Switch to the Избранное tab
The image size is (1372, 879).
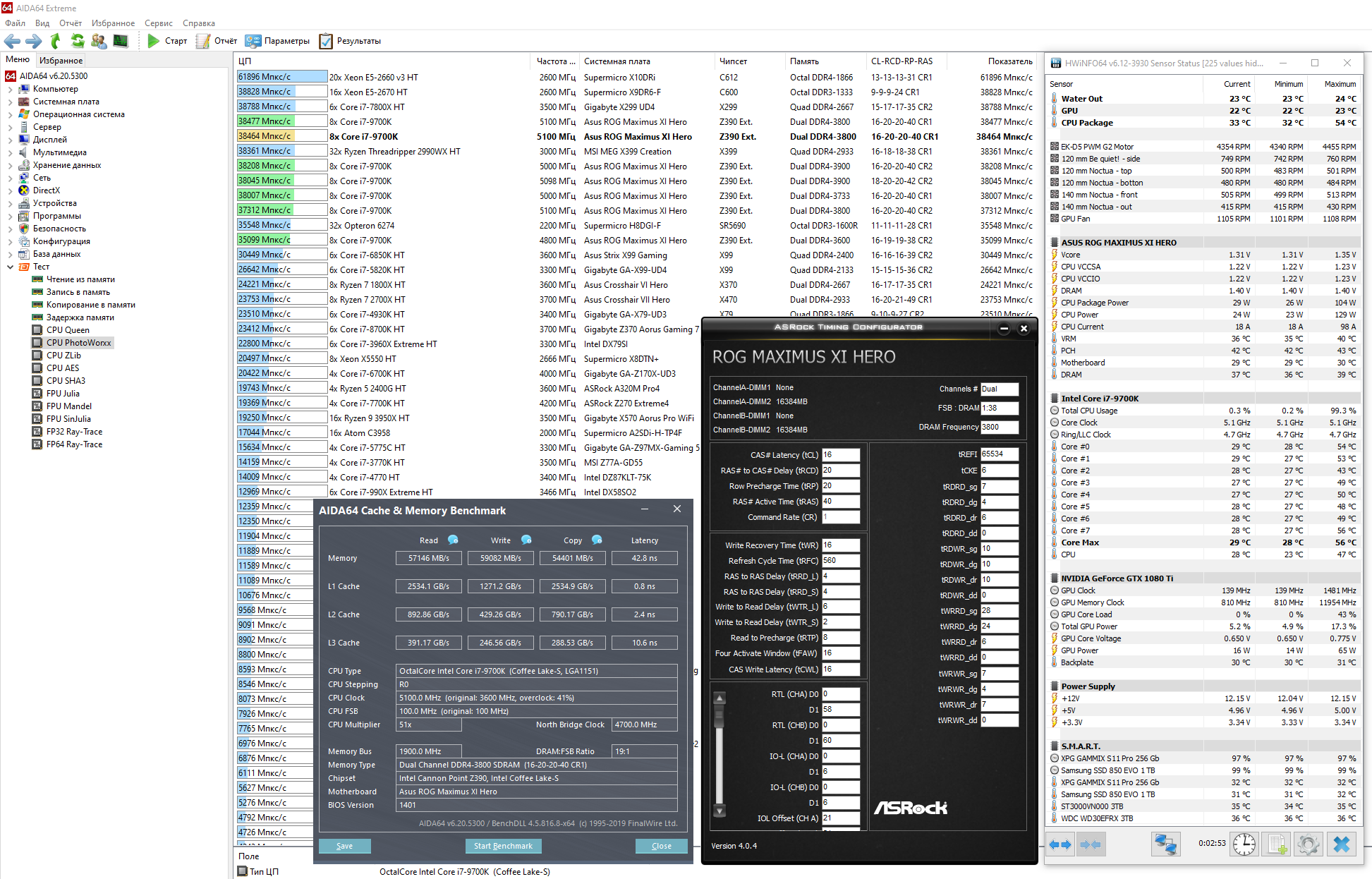point(61,61)
